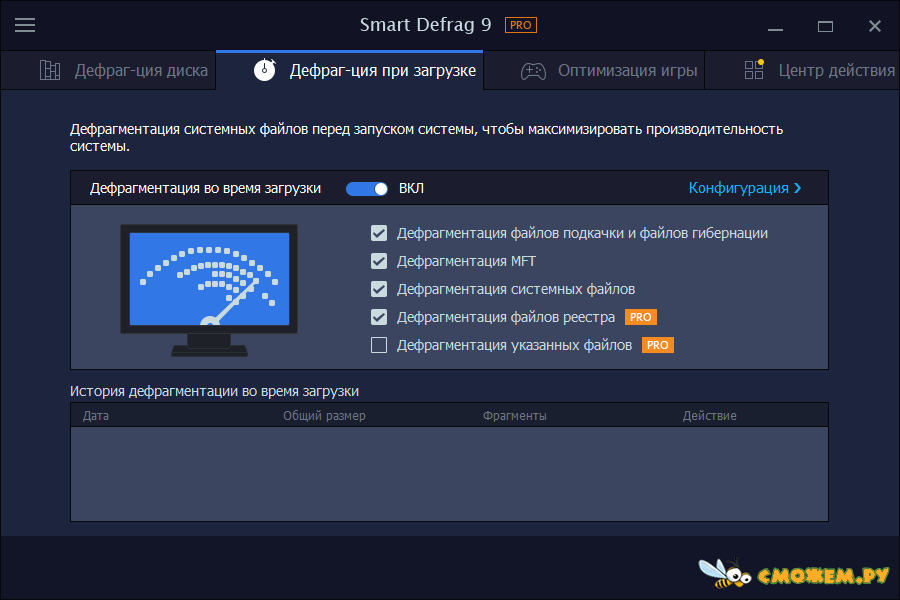Maximize the Smart Defrag window

[825, 26]
